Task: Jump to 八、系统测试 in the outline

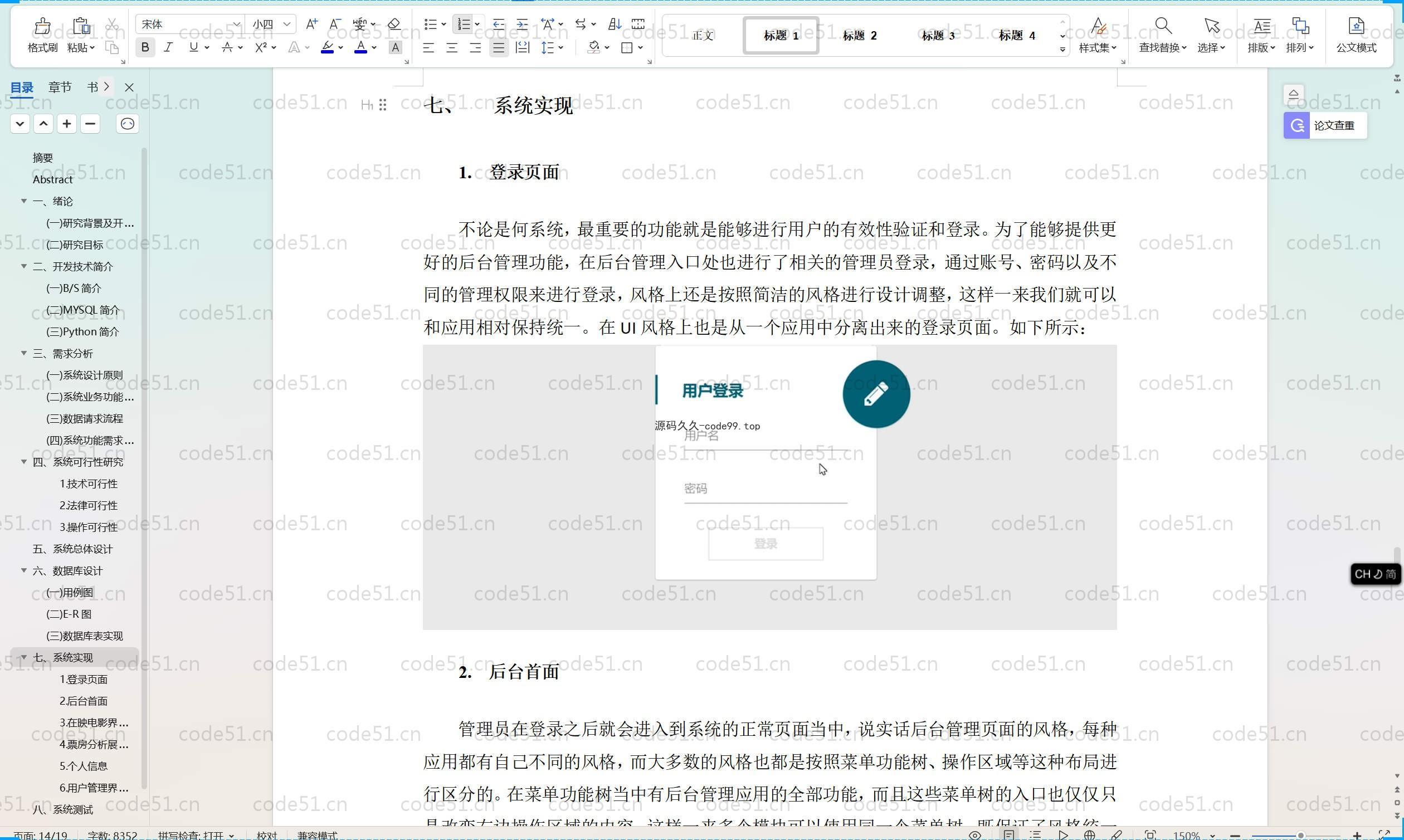Action: pos(63,809)
